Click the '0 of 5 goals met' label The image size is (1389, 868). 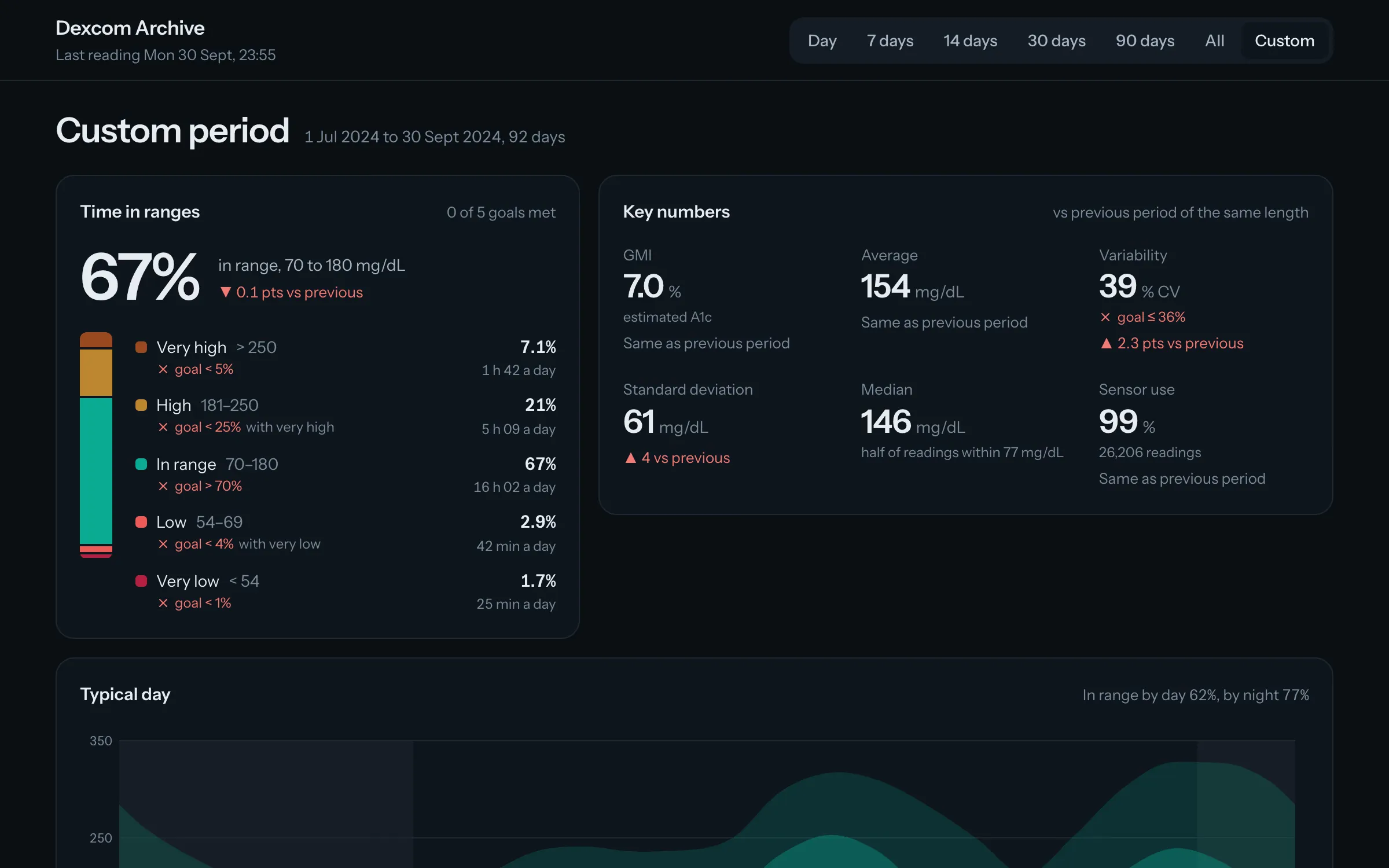coord(501,212)
